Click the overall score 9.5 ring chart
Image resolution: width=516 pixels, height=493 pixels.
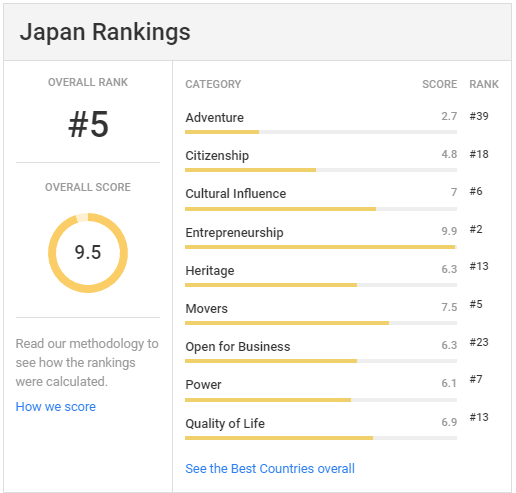coord(88,253)
